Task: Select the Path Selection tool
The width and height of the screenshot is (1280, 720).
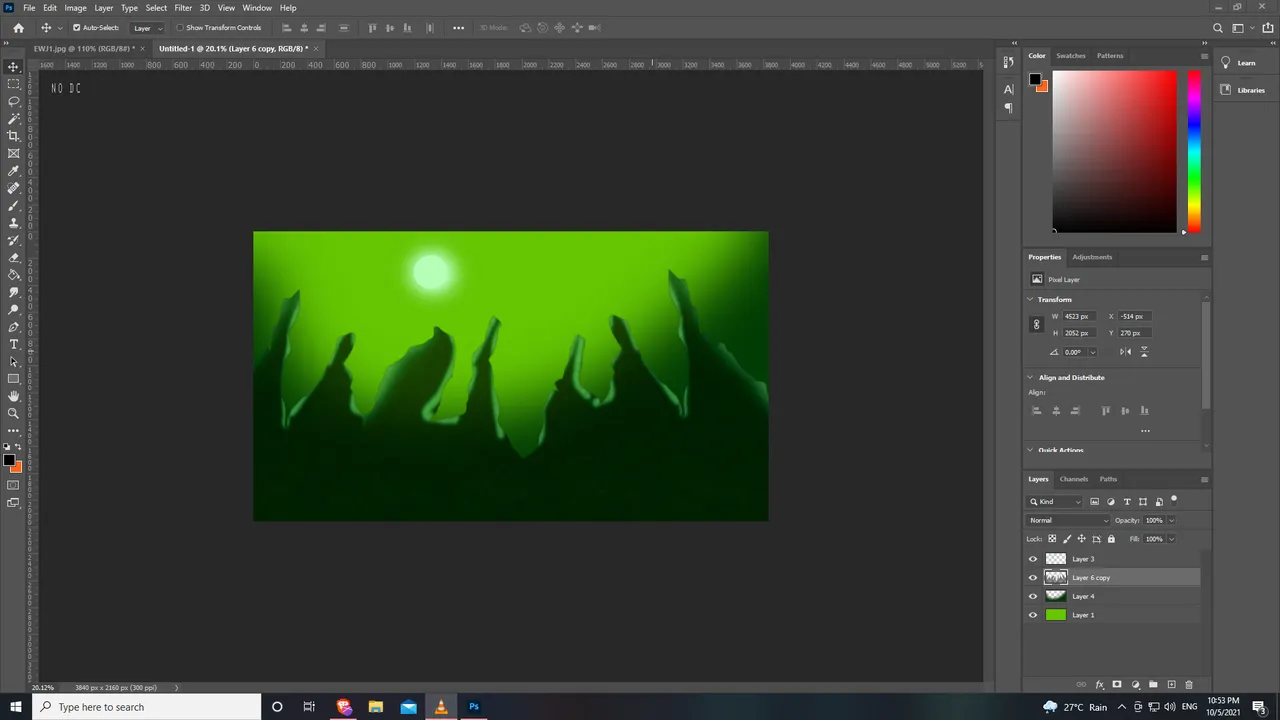Action: pyautogui.click(x=13, y=361)
